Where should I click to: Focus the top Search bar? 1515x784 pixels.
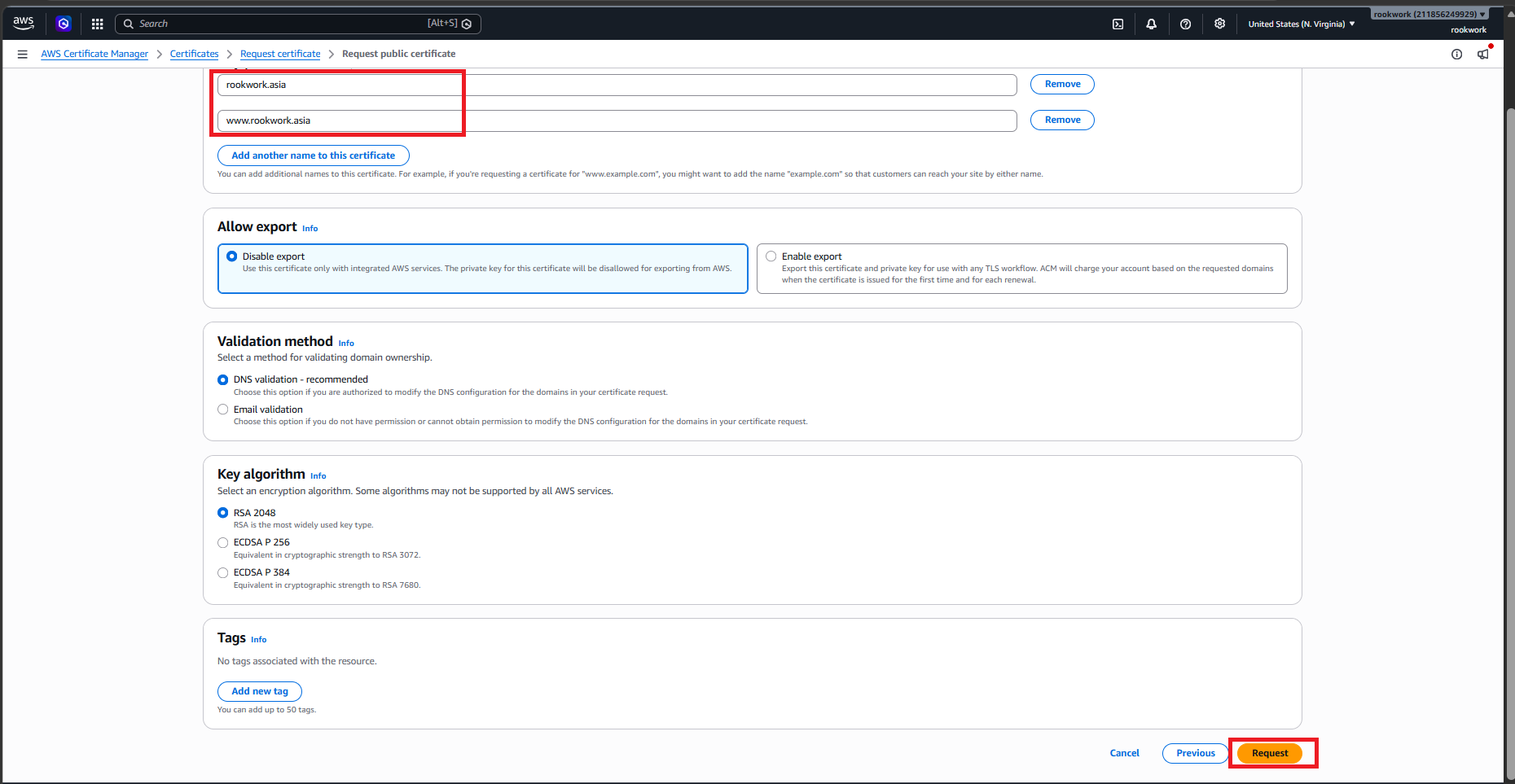298,24
